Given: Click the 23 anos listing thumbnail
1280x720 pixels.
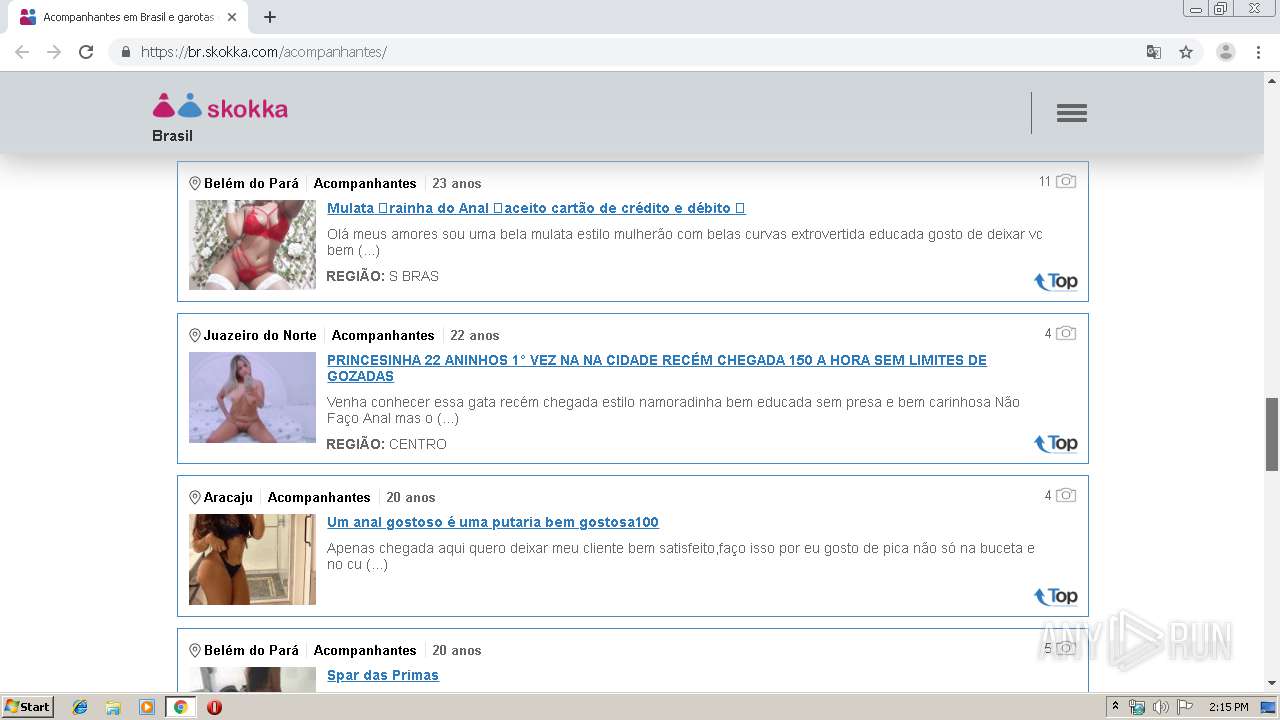Looking at the screenshot, I should [x=252, y=245].
